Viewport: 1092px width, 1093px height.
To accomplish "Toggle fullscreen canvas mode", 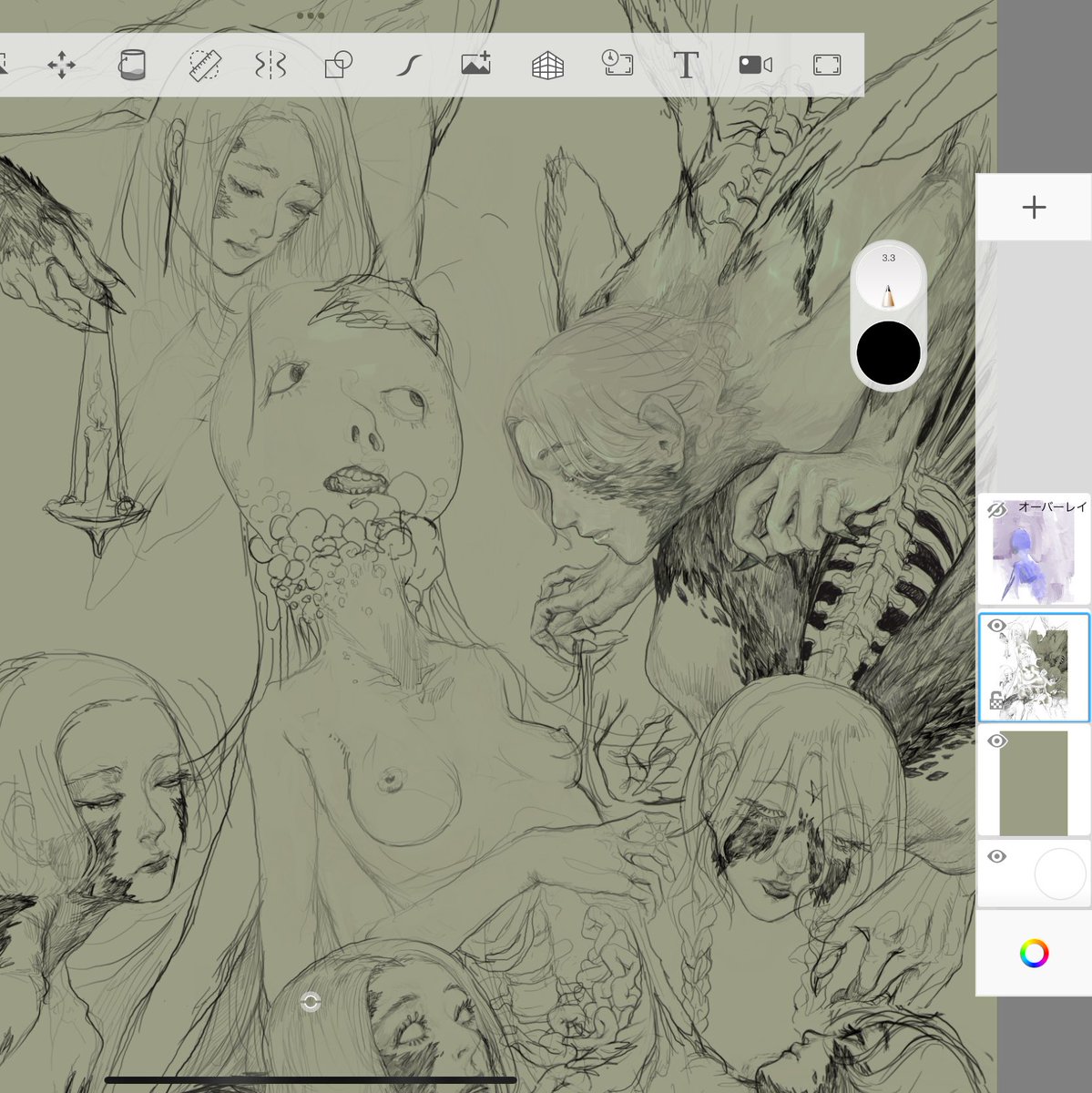I will (827, 66).
